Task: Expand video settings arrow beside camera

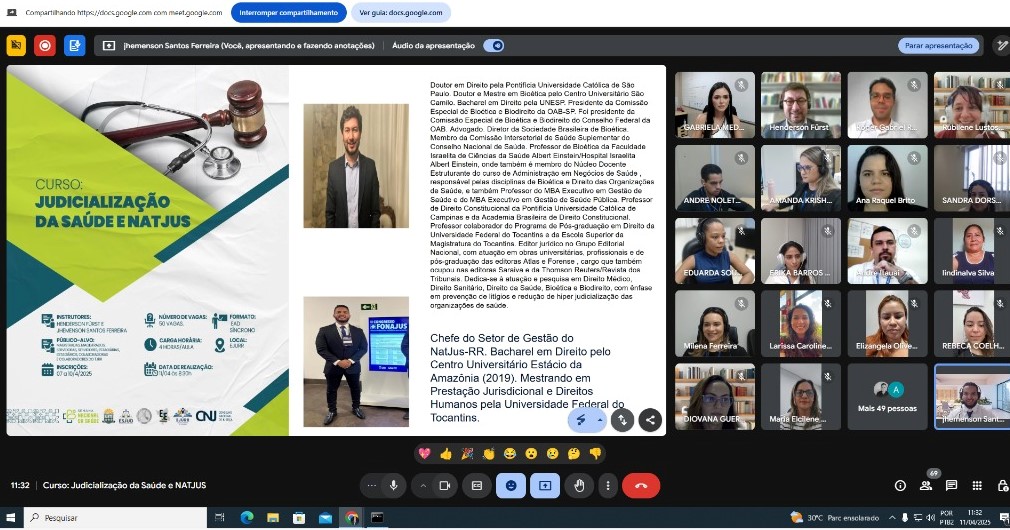Action: 423,485
